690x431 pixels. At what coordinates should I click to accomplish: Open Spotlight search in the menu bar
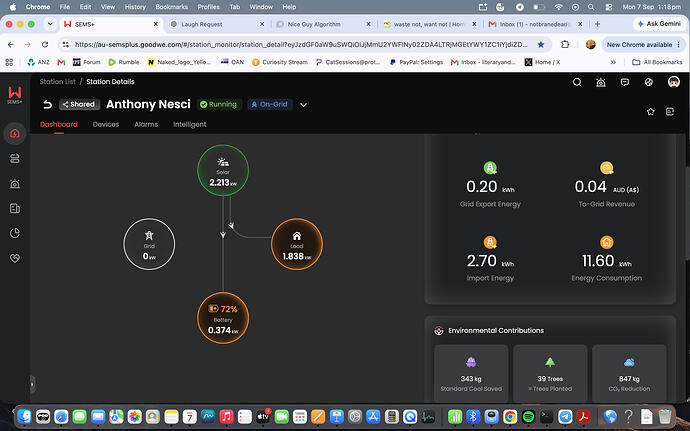[x=591, y=7]
